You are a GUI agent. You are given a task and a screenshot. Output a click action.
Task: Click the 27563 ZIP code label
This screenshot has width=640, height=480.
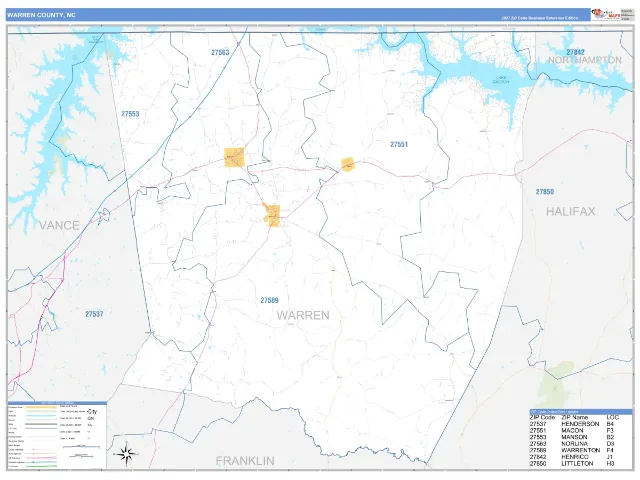pyautogui.click(x=220, y=53)
